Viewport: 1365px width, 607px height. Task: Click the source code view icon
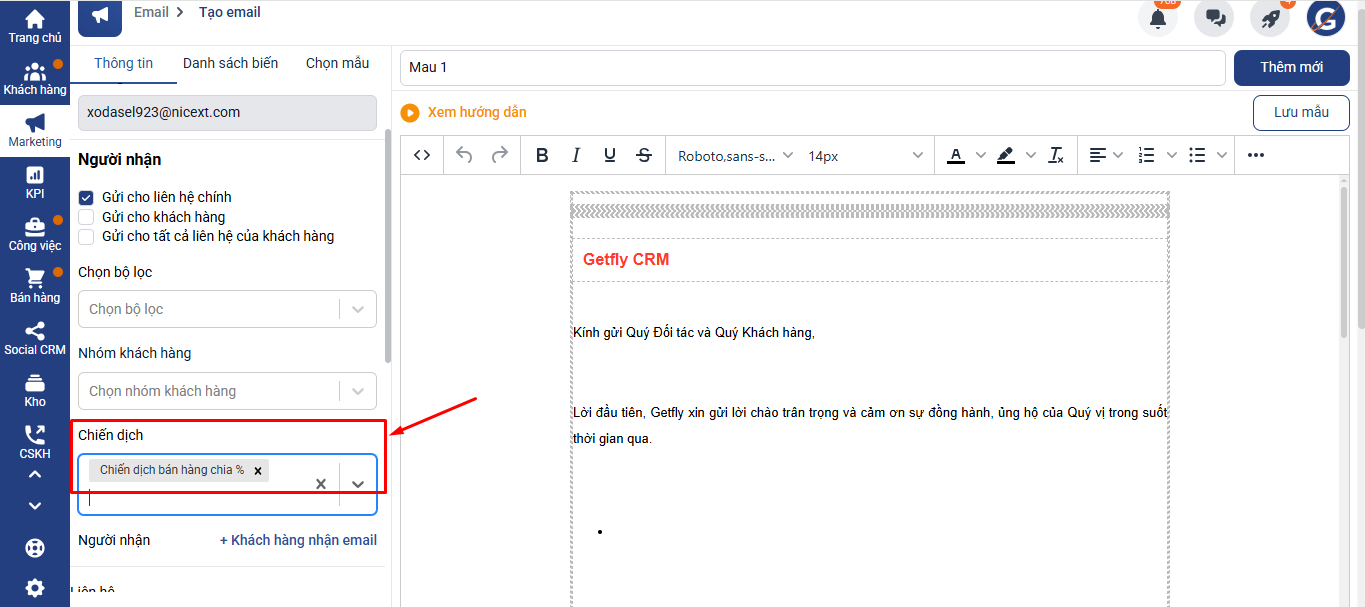pyautogui.click(x=422, y=155)
